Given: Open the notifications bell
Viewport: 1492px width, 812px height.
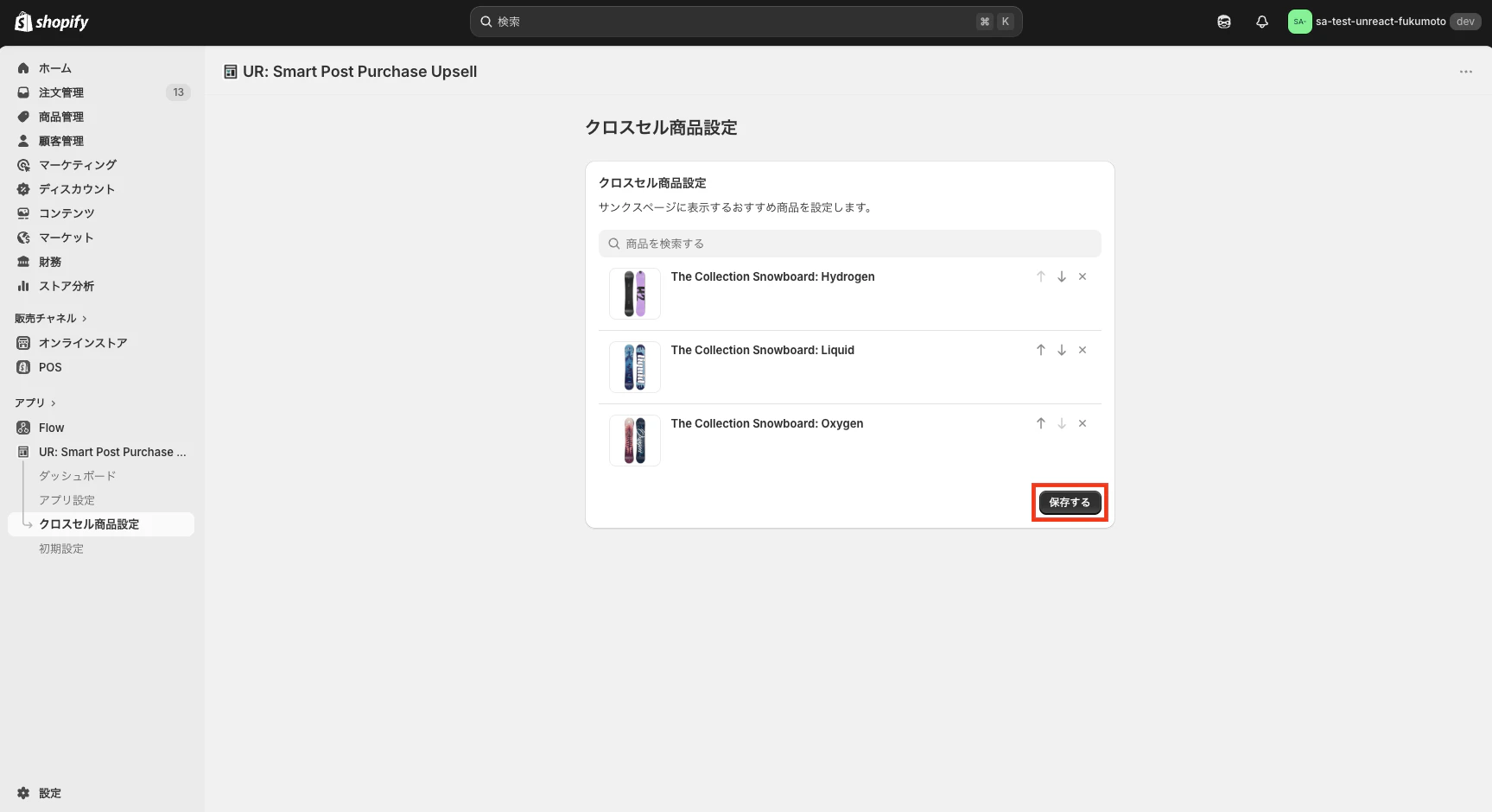Looking at the screenshot, I should (x=1262, y=22).
